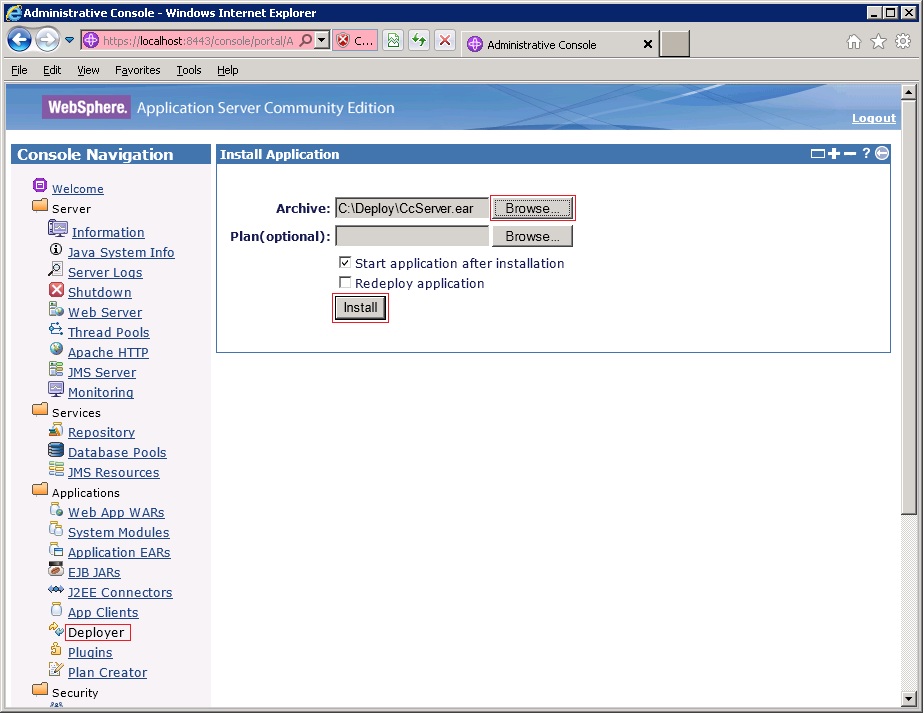This screenshot has width=924, height=713.
Task: Collapse the Applications folder
Action: 40,490
